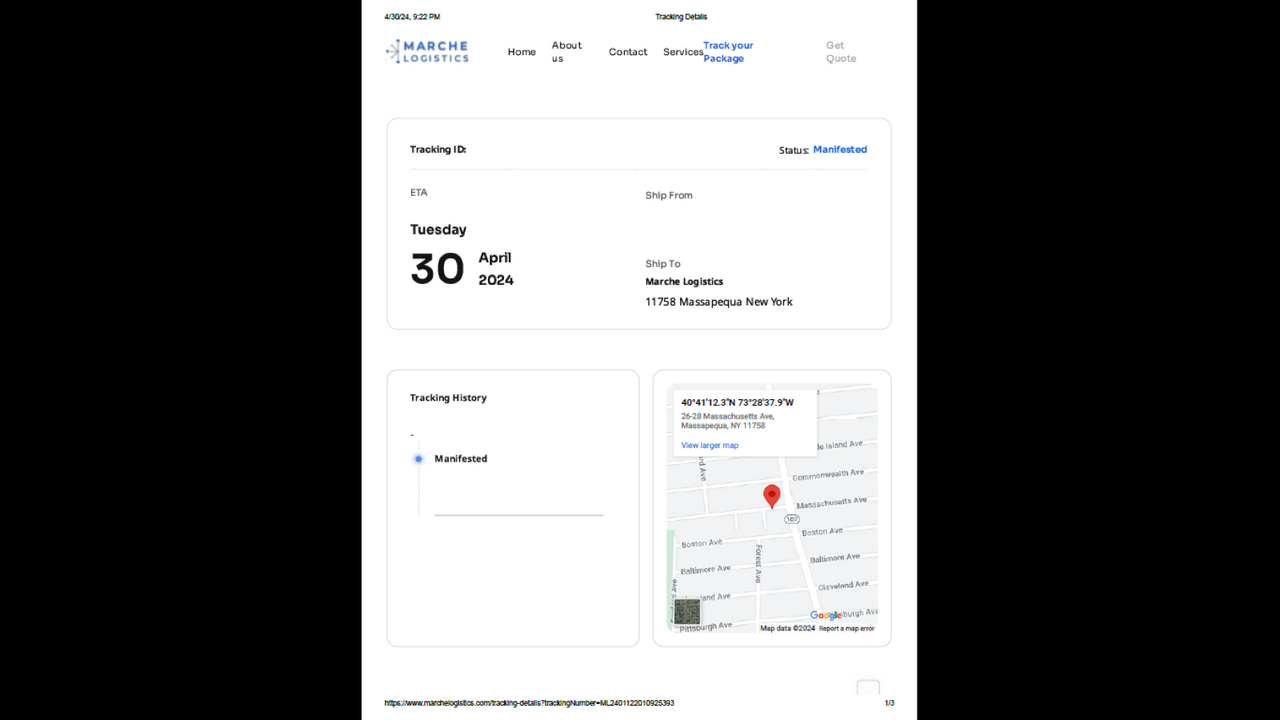Select the Tuesday ETA day text
1280x720 pixels.
coord(438,229)
